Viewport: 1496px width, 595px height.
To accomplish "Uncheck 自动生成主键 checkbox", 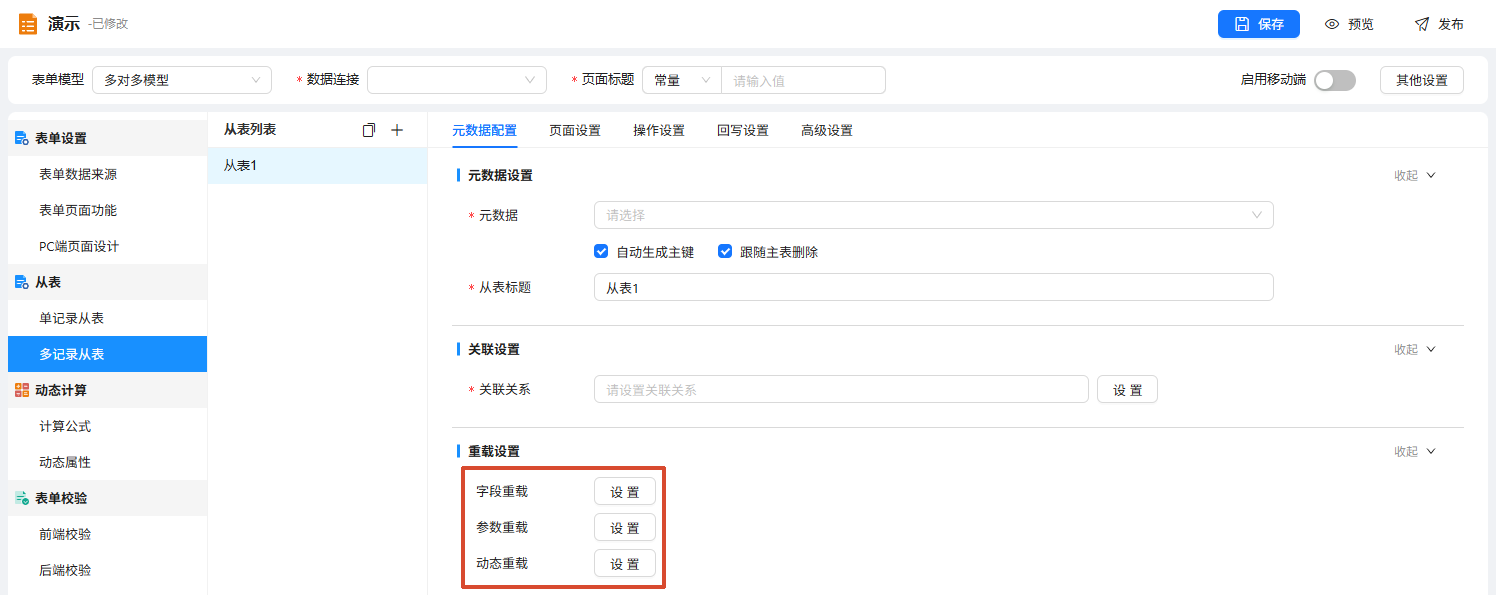I will pos(601,252).
